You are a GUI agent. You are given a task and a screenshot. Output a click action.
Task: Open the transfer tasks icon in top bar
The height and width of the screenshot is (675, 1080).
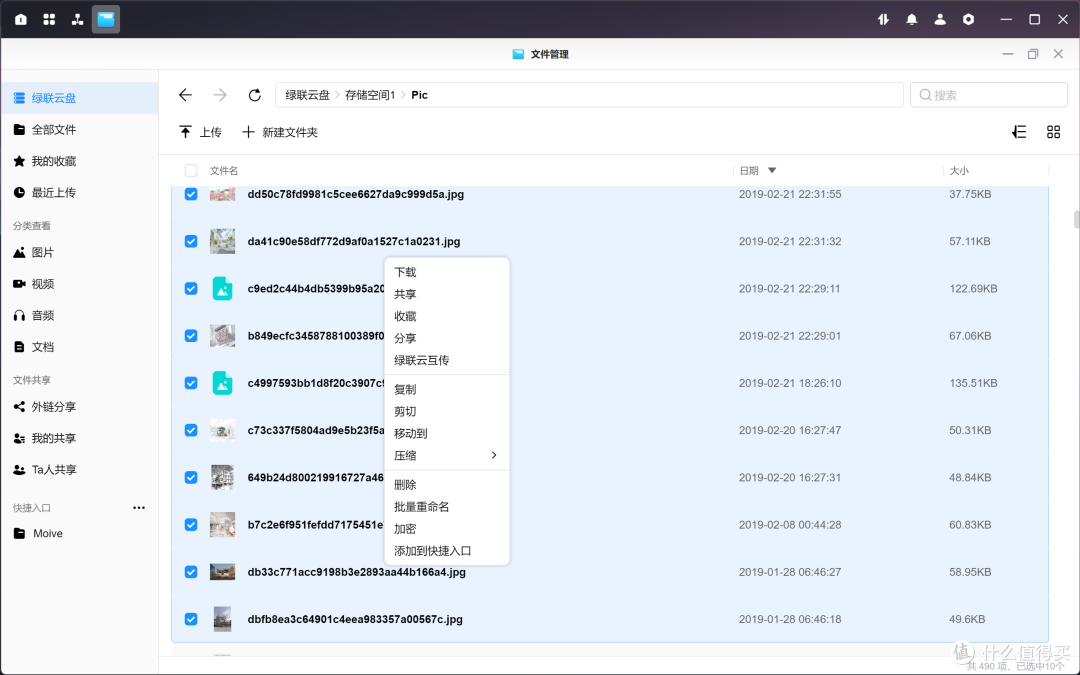[883, 19]
